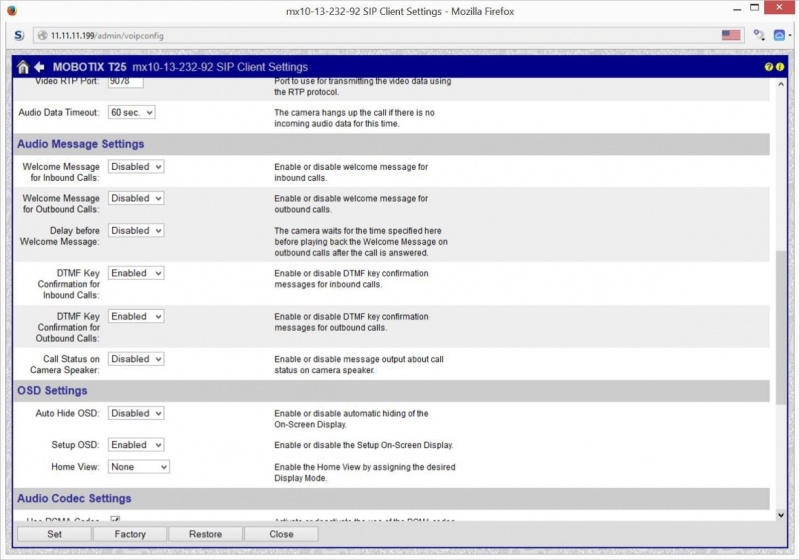Open Home View dropdown
Image resolution: width=800 pixels, height=560 pixels.
[138, 467]
